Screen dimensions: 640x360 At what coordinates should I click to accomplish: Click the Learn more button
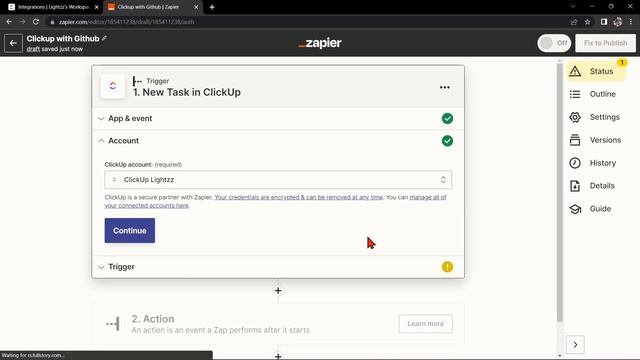pos(426,324)
